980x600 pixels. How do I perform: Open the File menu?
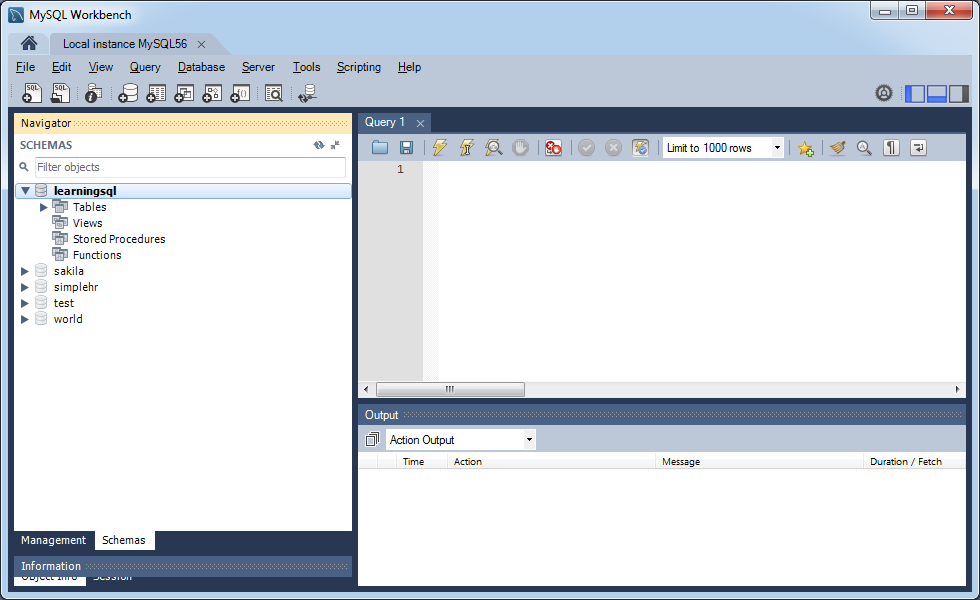tap(26, 67)
